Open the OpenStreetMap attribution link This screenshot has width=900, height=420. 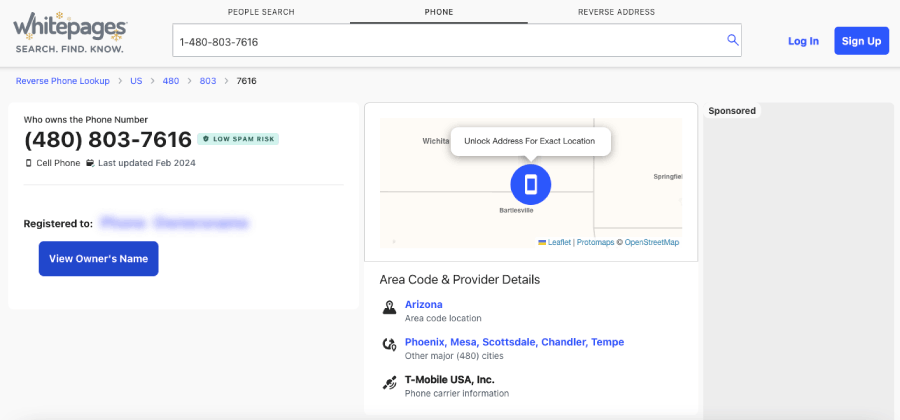point(651,243)
